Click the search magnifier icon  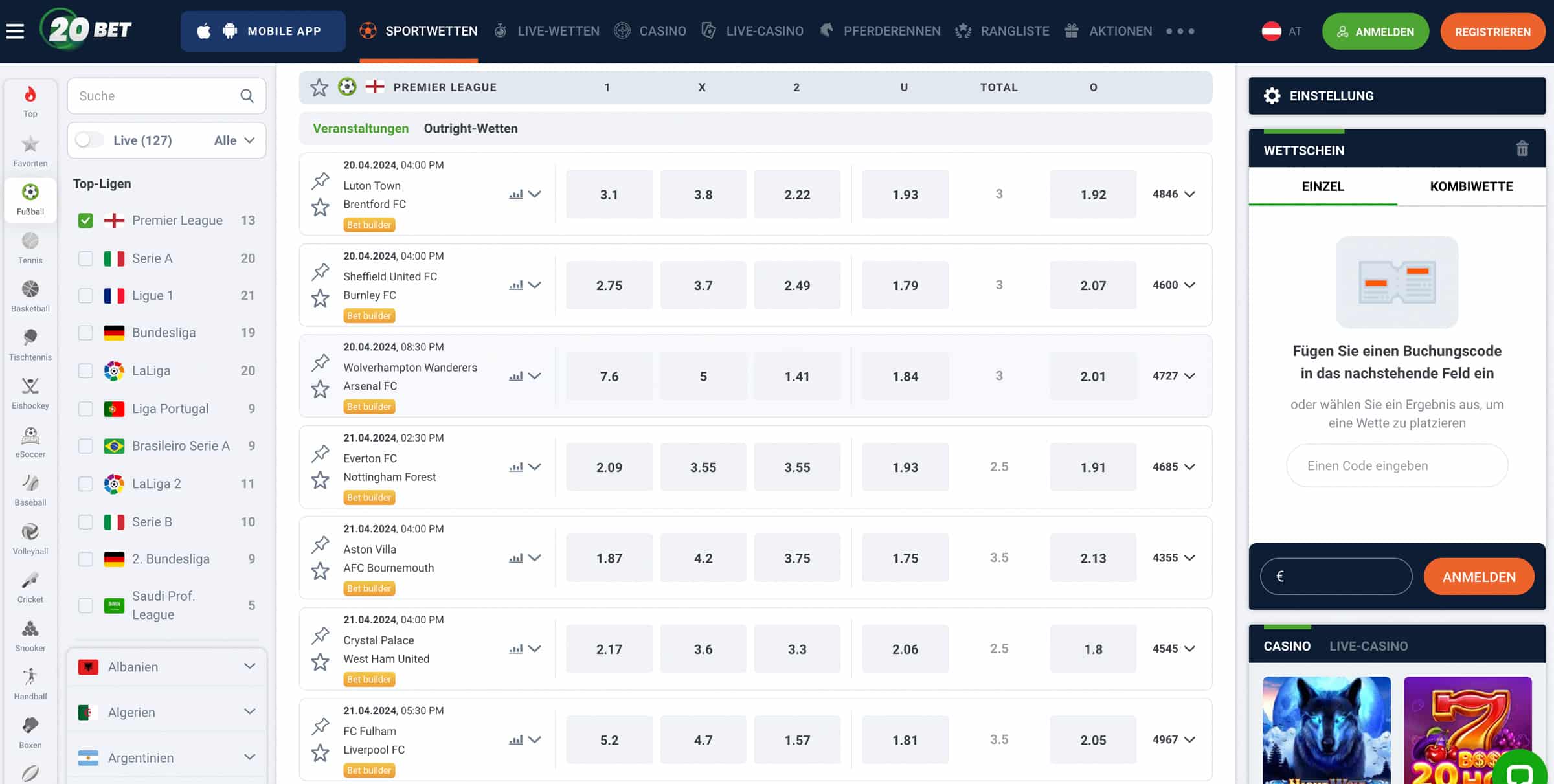pos(247,96)
